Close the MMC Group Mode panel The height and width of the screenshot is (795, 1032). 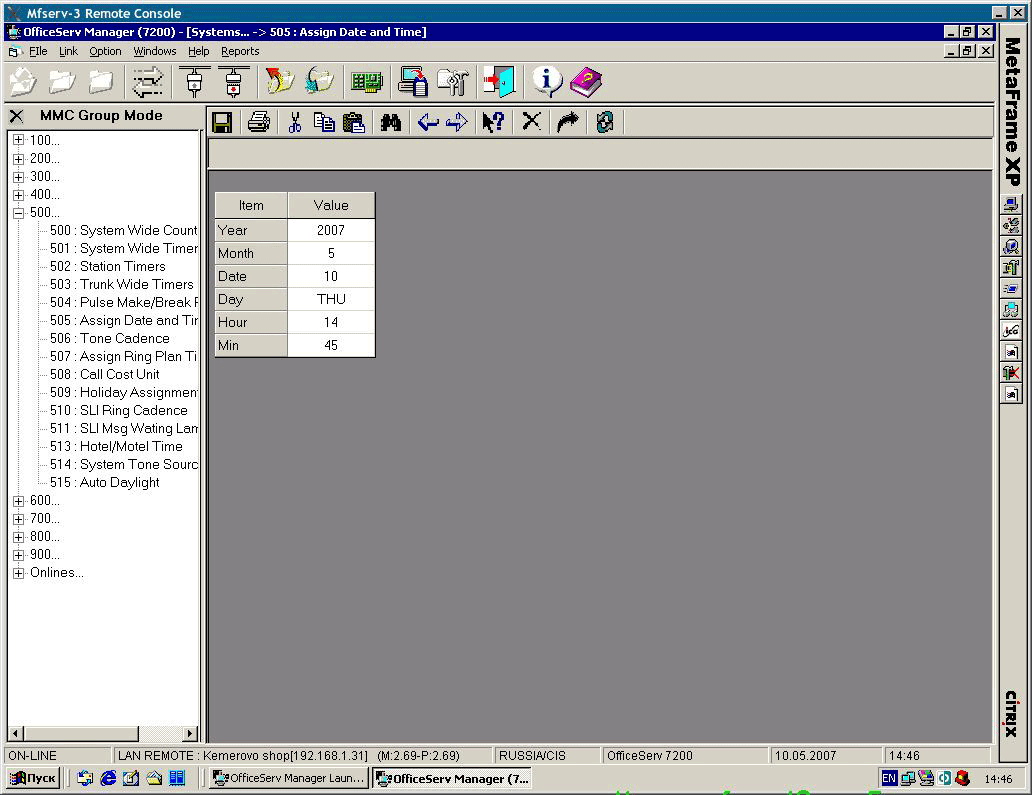pyautogui.click(x=16, y=116)
